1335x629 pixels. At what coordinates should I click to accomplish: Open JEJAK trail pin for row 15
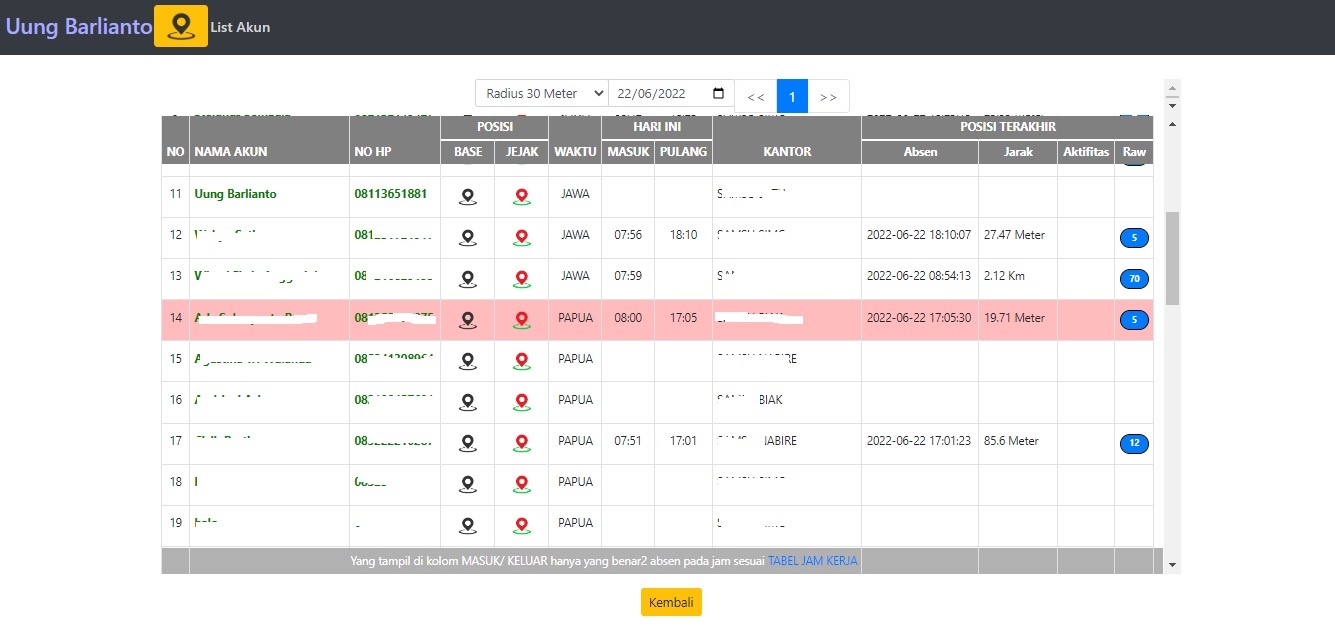(521, 360)
